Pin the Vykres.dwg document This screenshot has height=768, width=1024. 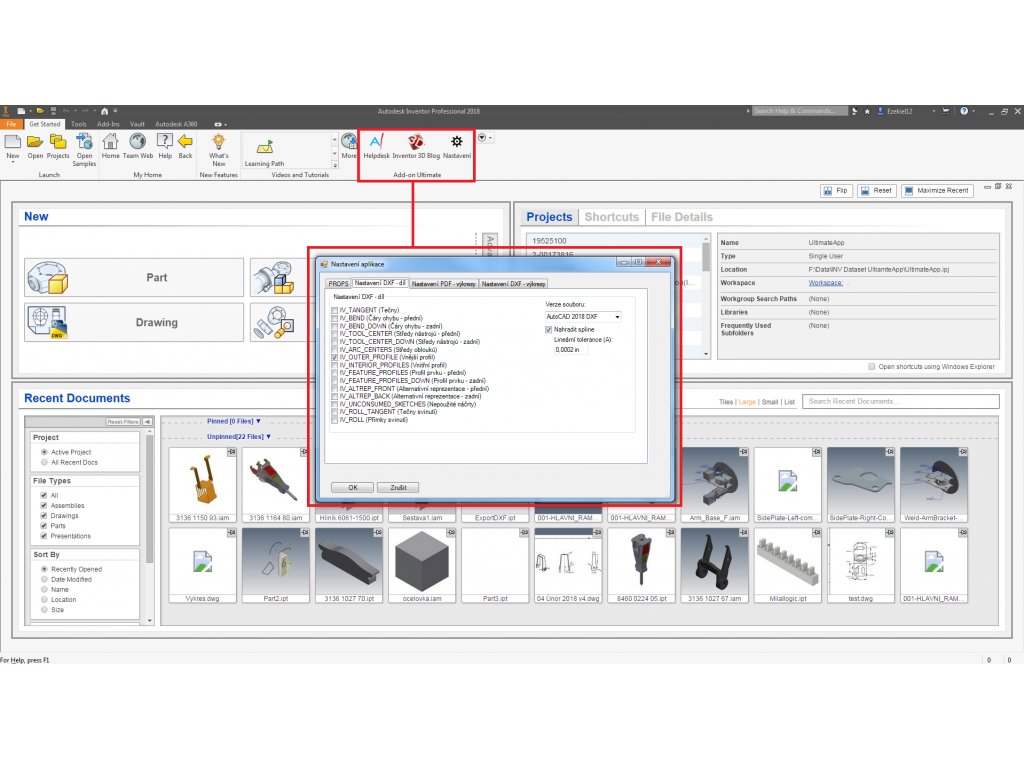[231, 533]
